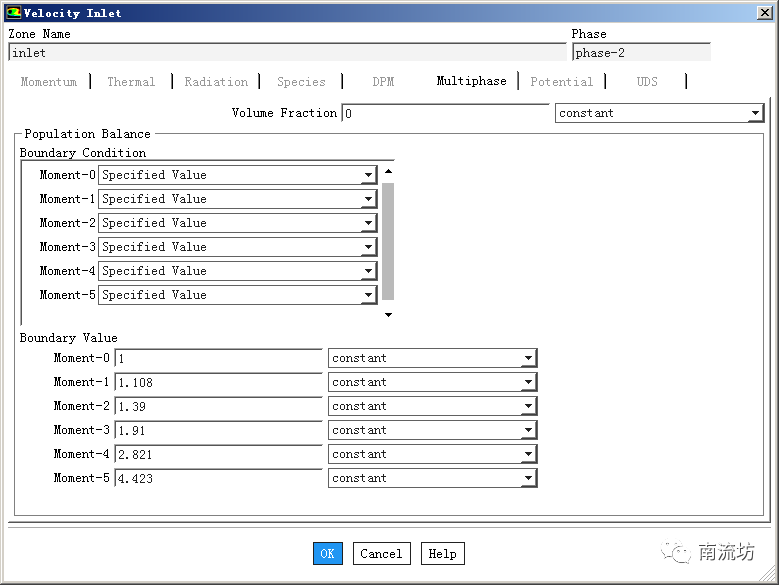The image size is (779, 585).
Task: Open Moment-4 boundary value constant dropdown
Action: (x=528, y=454)
